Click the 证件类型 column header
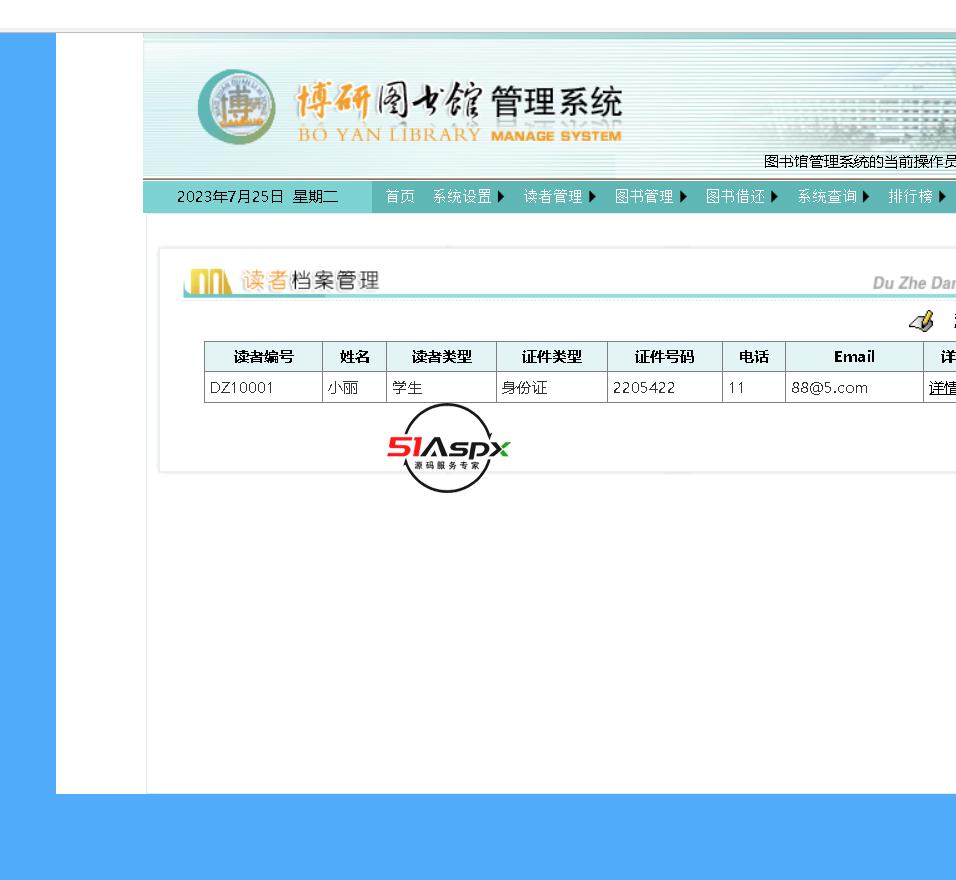The image size is (956, 880). coord(552,357)
